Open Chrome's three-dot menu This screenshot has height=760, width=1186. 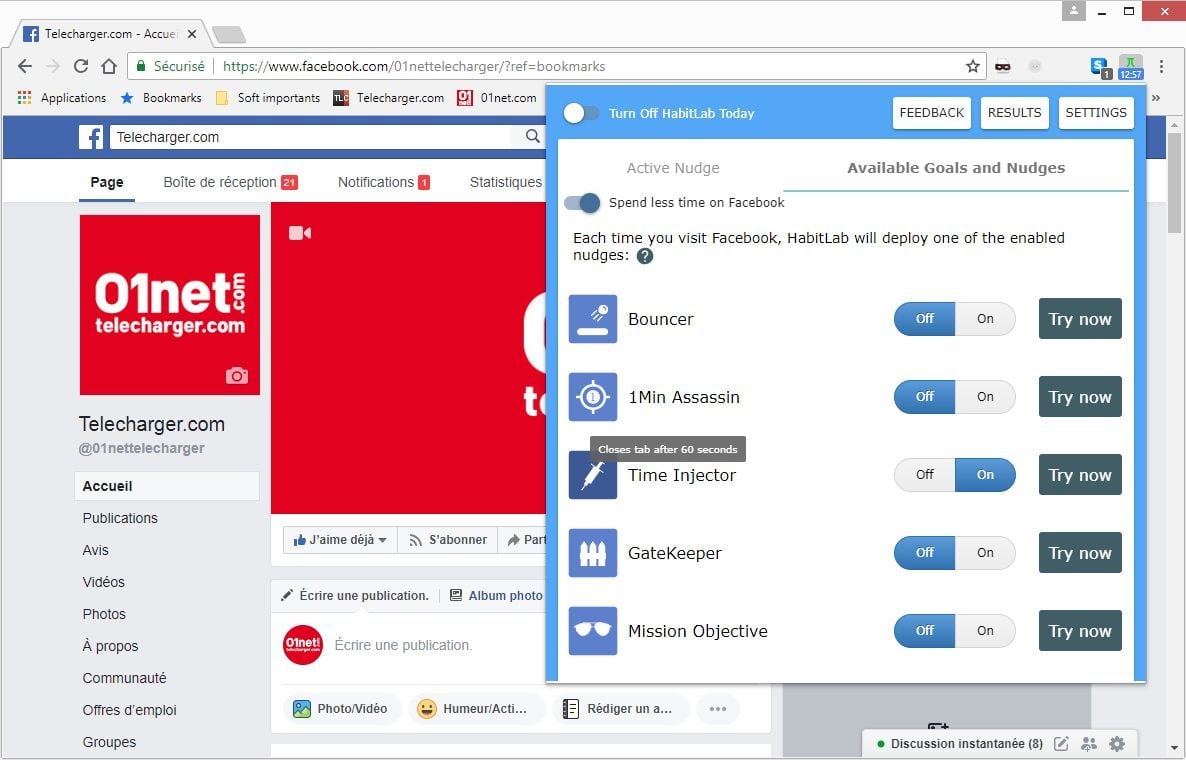coord(1161,67)
